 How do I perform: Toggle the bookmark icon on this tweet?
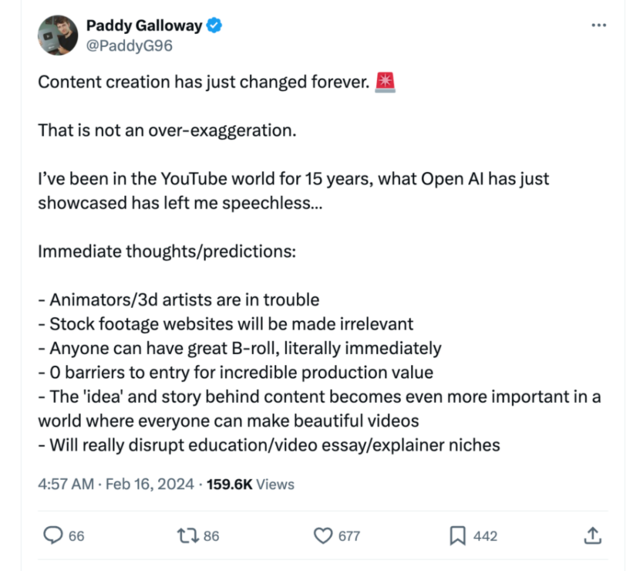coord(457,536)
